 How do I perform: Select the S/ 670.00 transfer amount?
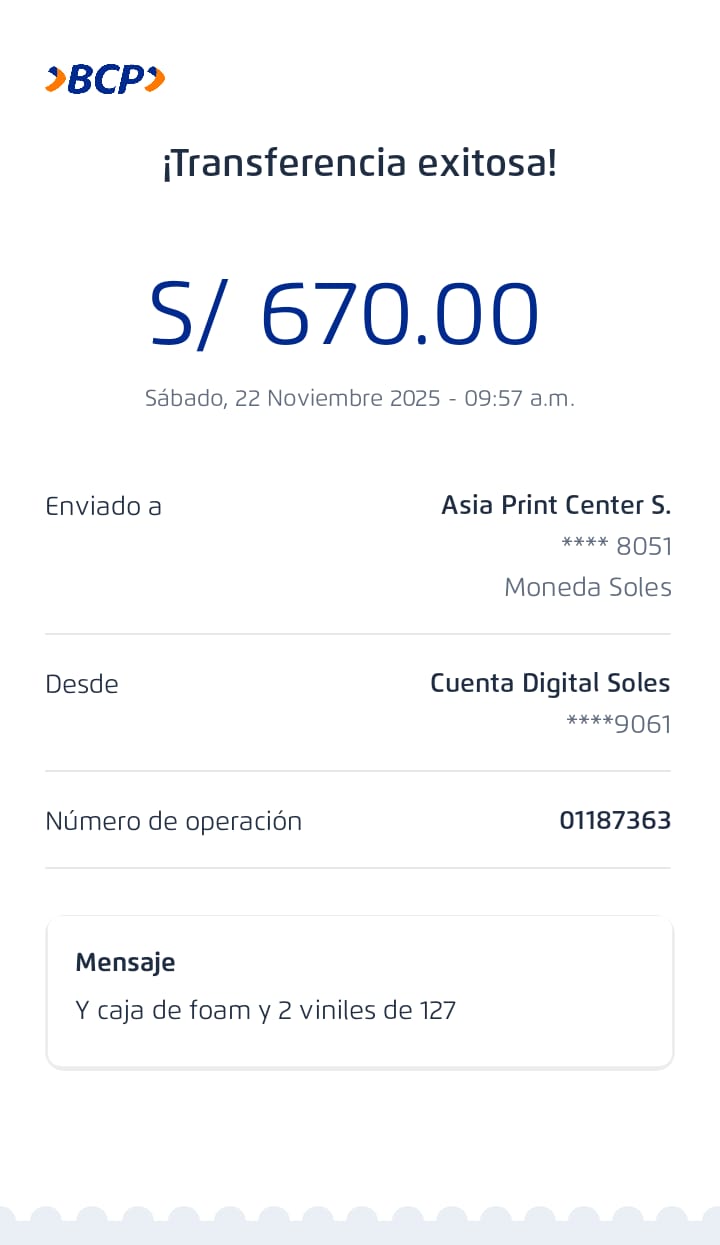pyautogui.click(x=345, y=314)
